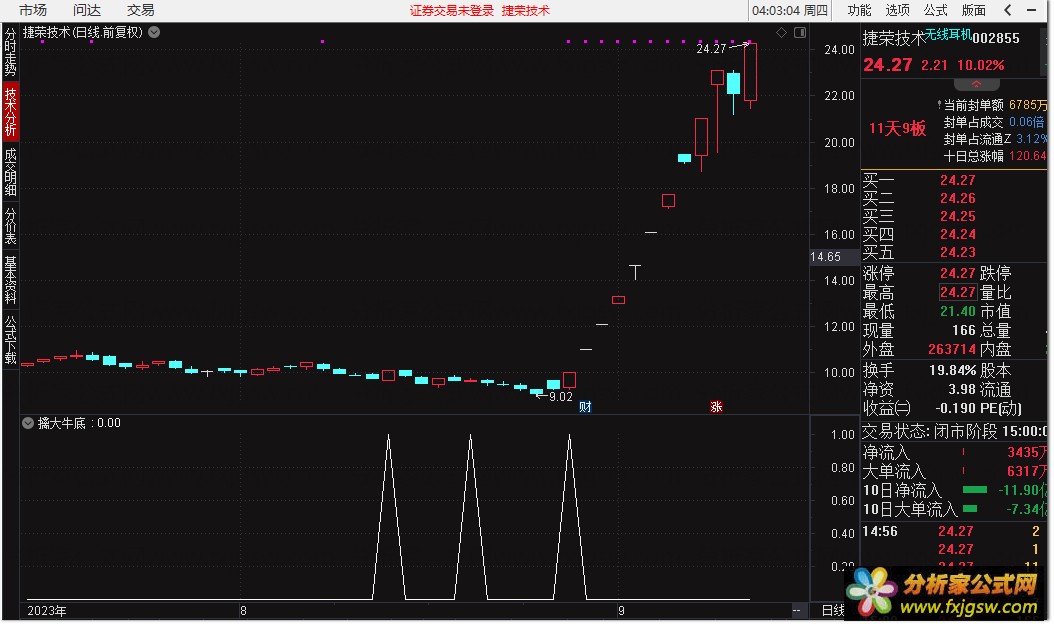The height and width of the screenshot is (624, 1054).
Task: Click the 最低 value 21.40
Action: pos(958,311)
